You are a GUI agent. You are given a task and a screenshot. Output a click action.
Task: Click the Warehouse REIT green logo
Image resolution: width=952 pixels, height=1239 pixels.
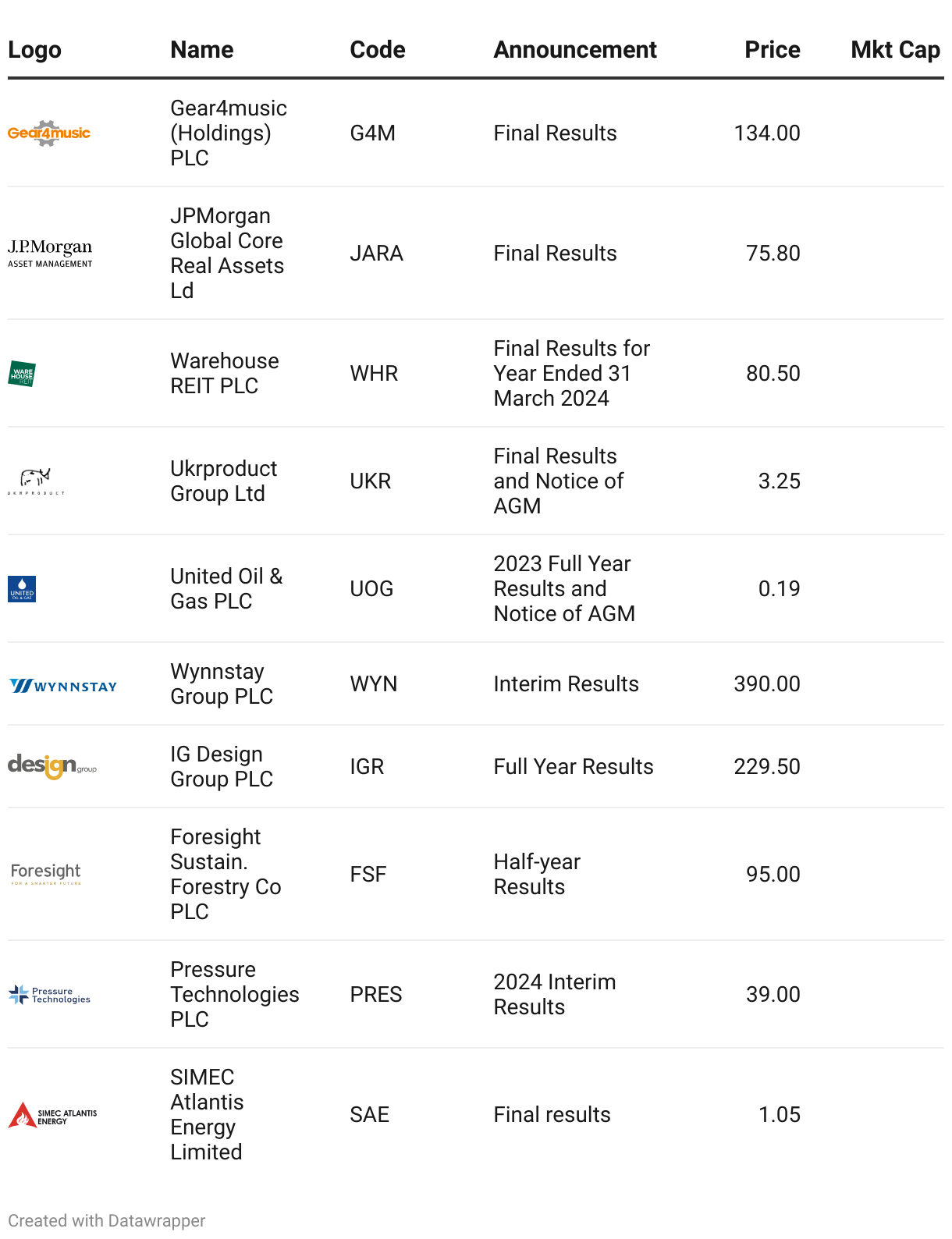coord(22,374)
